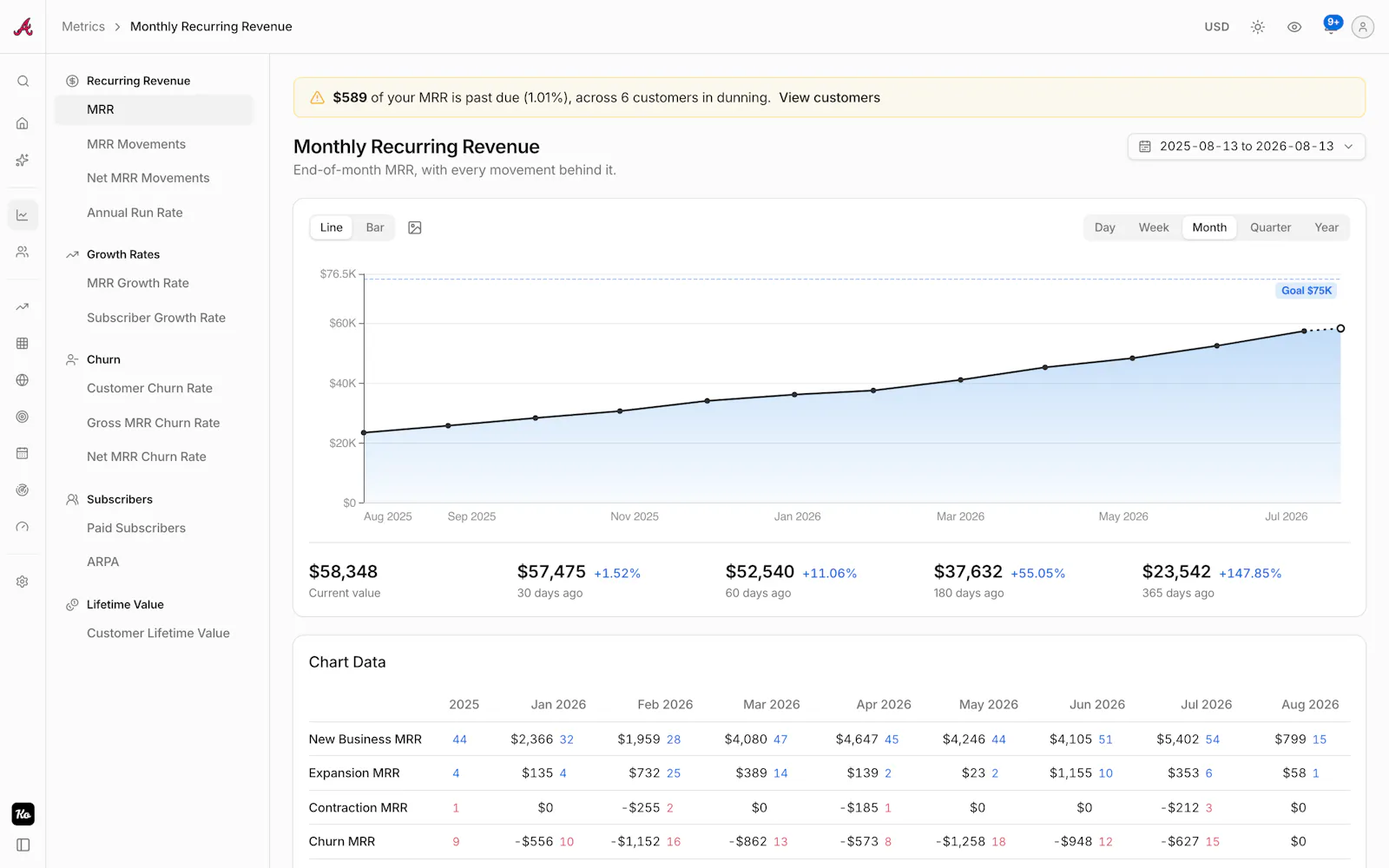Open the sparkles AI icon

click(23, 160)
